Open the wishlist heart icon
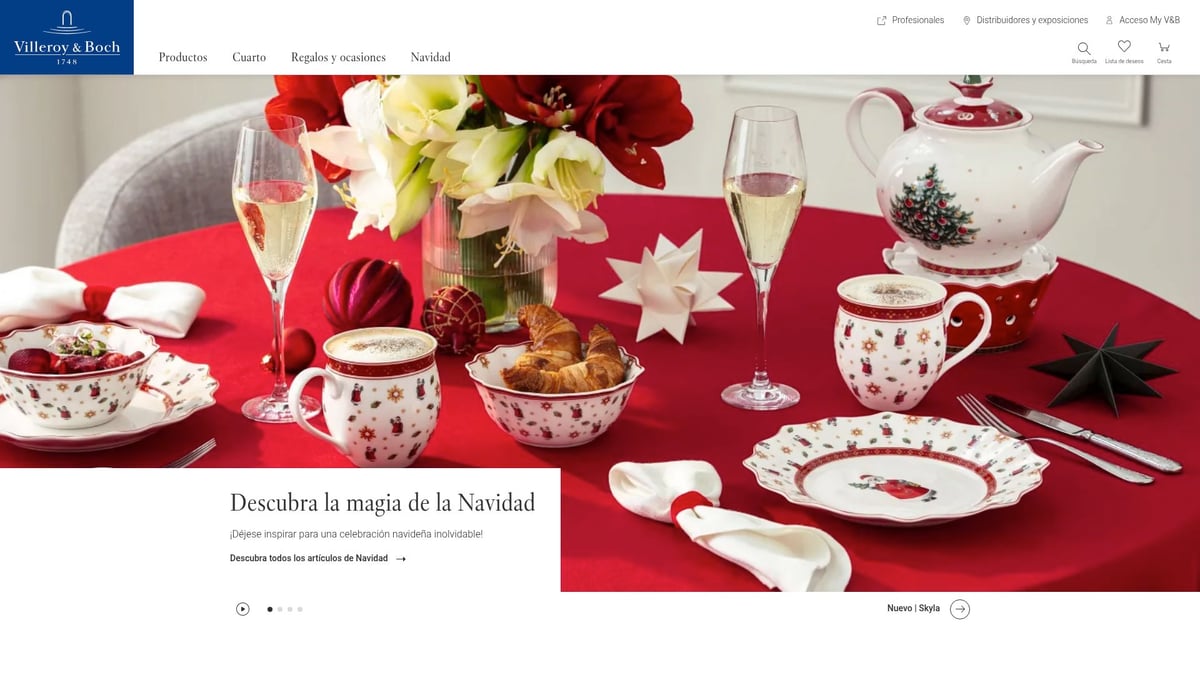 click(x=1124, y=47)
